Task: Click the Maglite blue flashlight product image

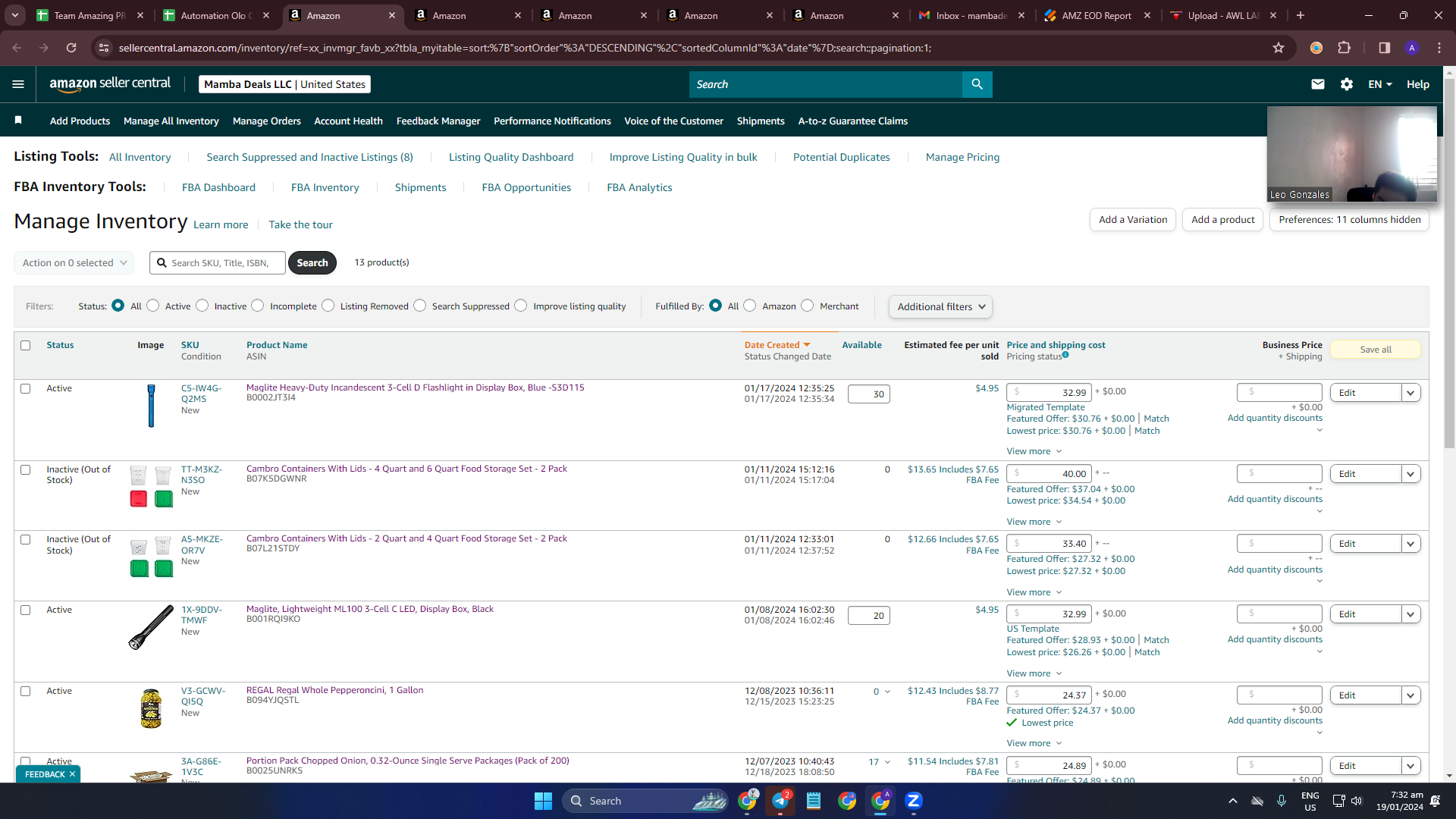Action: (151, 406)
